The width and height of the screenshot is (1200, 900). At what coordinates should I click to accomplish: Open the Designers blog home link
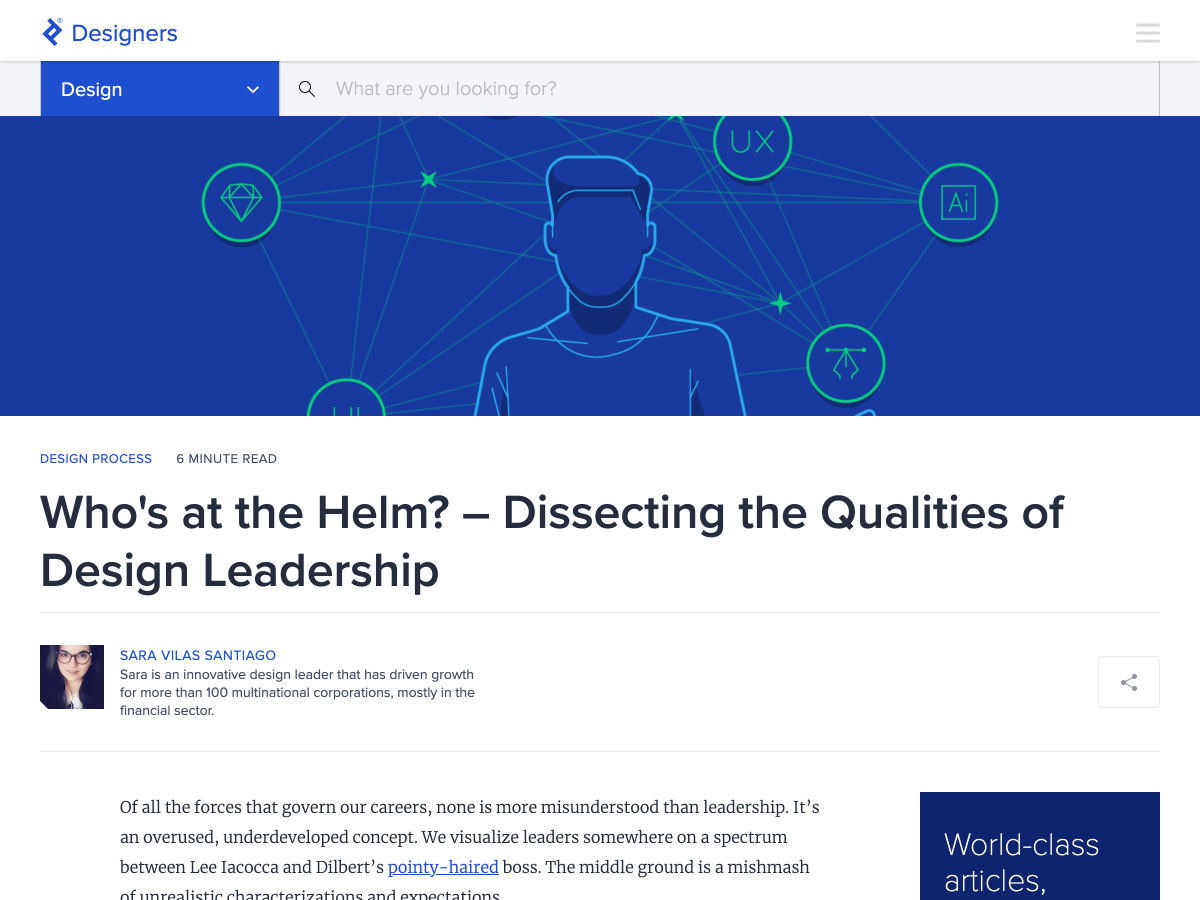(x=124, y=33)
